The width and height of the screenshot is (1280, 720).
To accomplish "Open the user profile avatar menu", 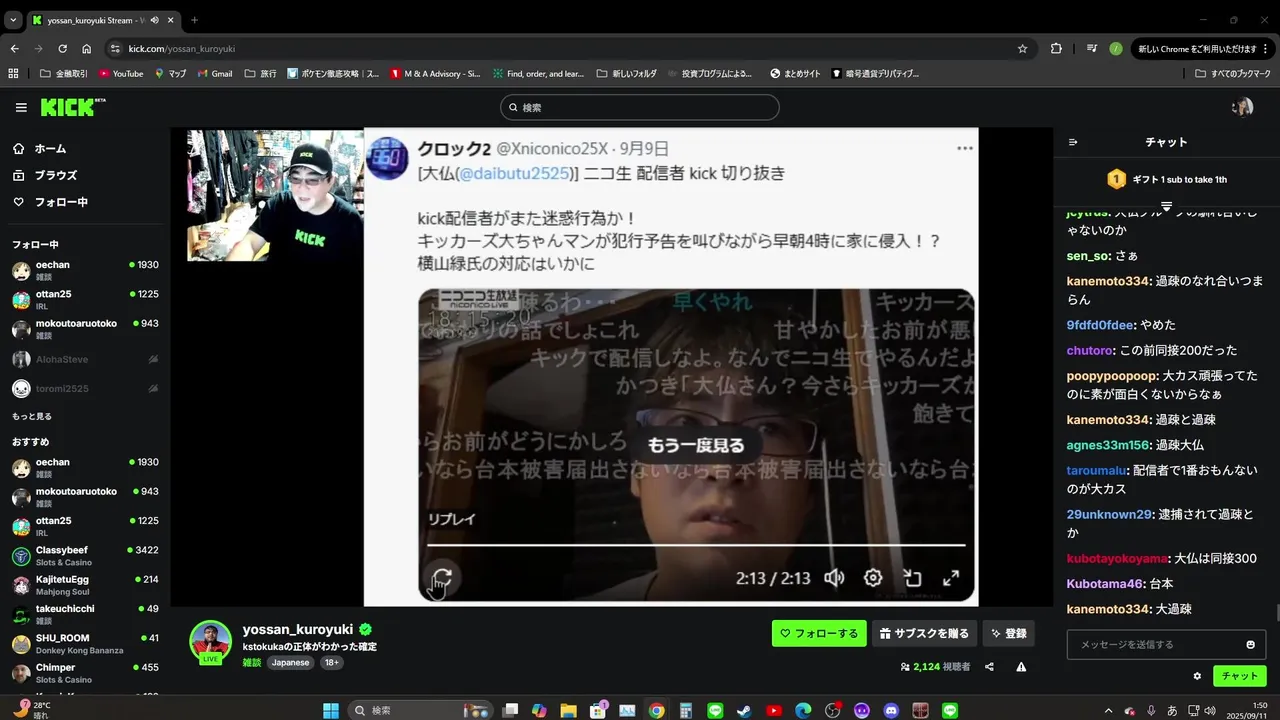I will point(1242,107).
